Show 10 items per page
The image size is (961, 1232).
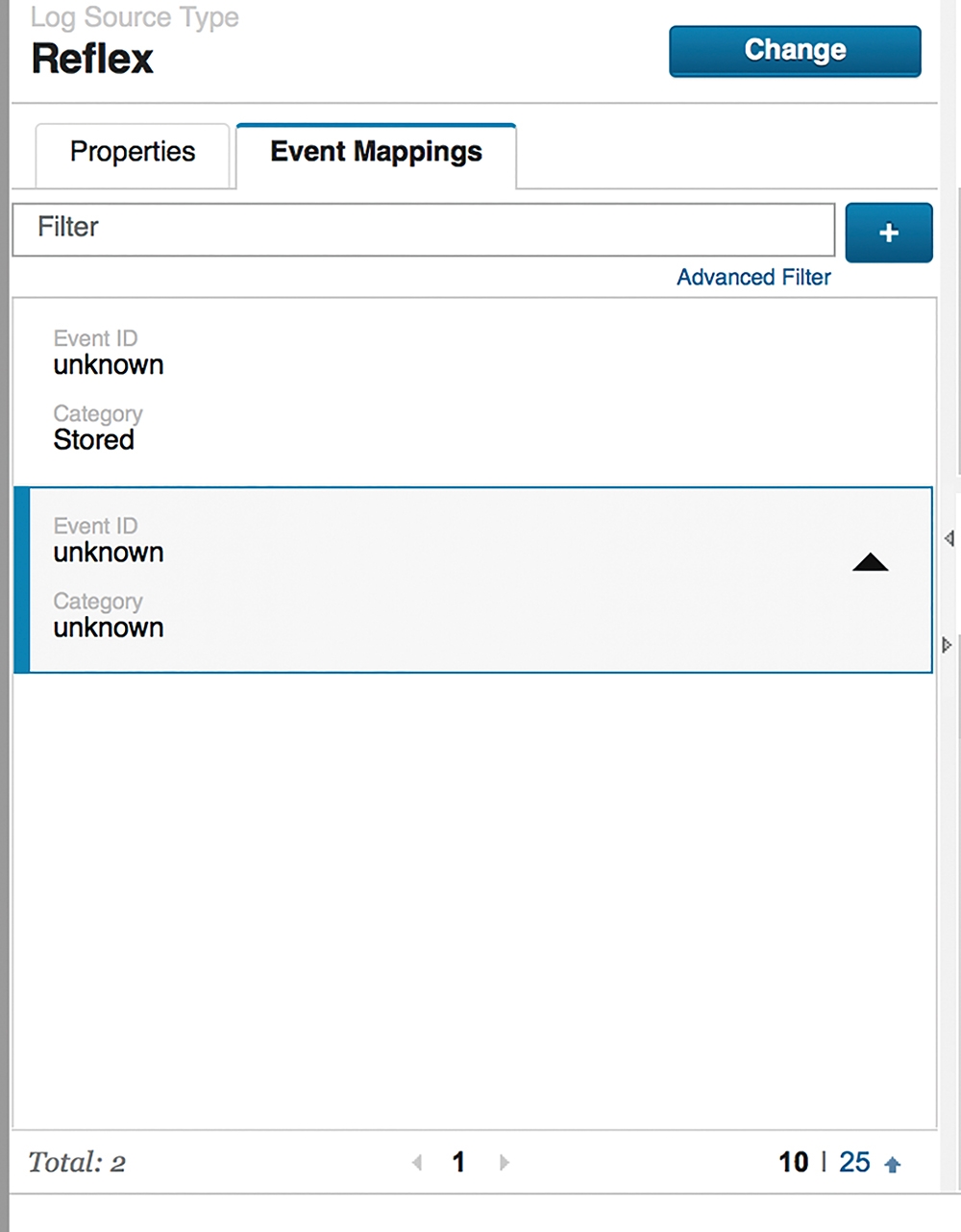pos(794,1163)
